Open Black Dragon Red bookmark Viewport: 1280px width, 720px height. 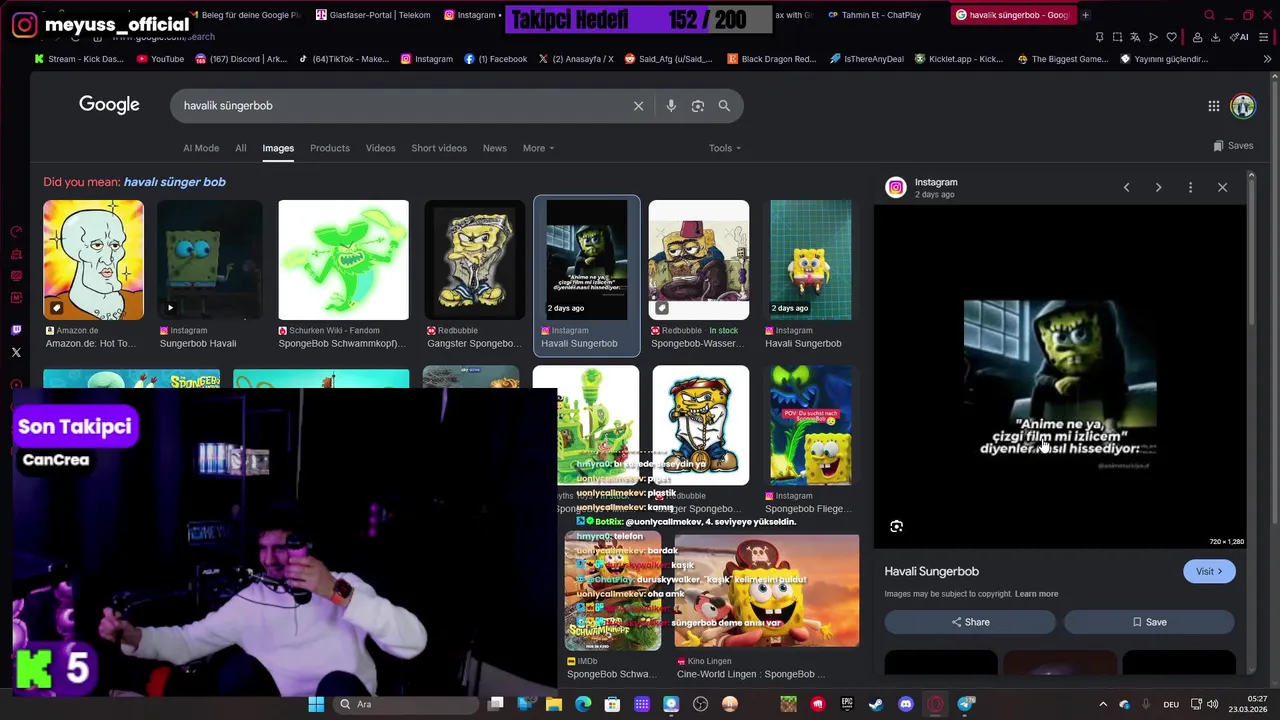771,59
